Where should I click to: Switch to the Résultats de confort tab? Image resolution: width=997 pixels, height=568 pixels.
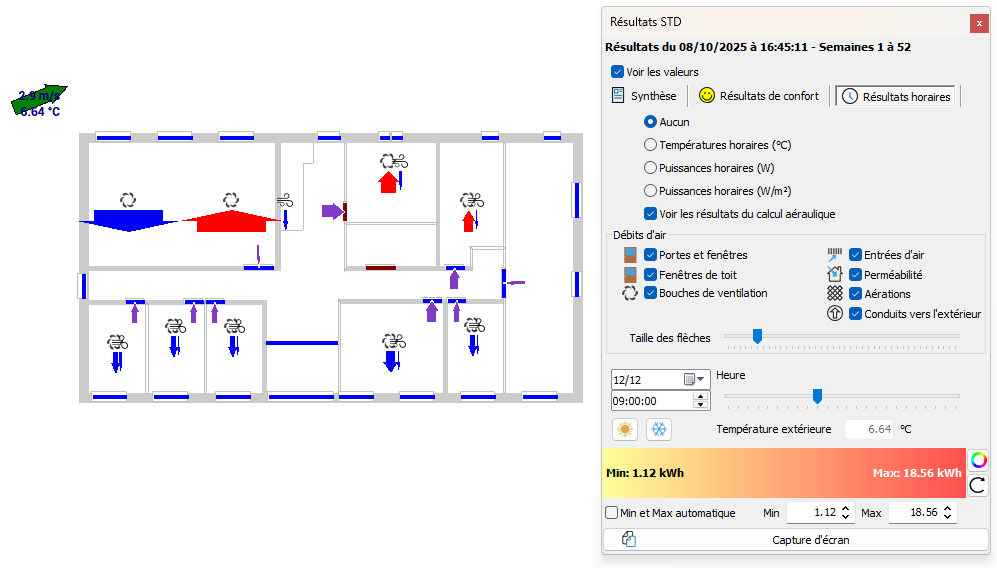click(x=759, y=96)
